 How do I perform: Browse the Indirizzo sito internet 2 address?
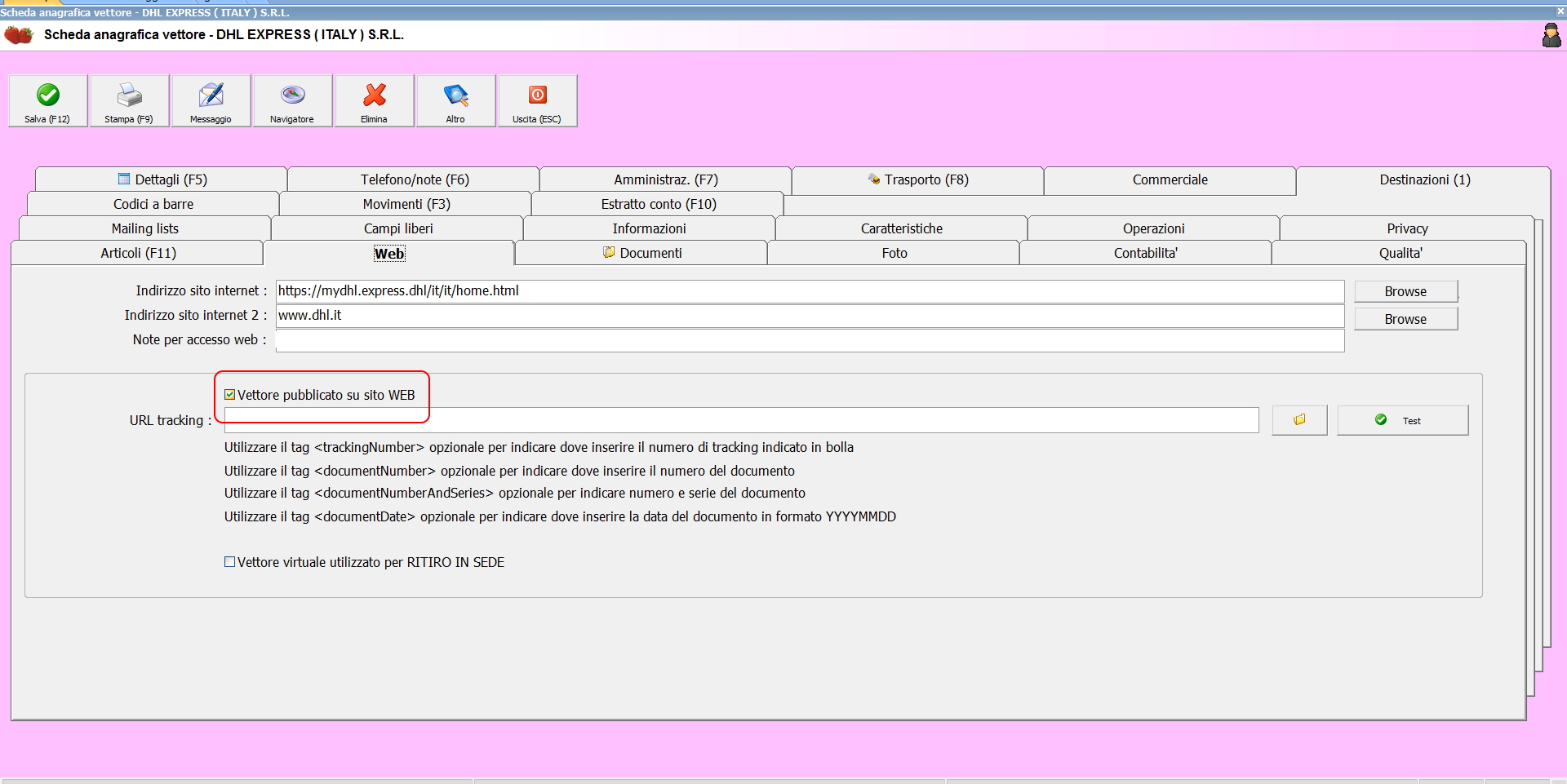click(1405, 319)
